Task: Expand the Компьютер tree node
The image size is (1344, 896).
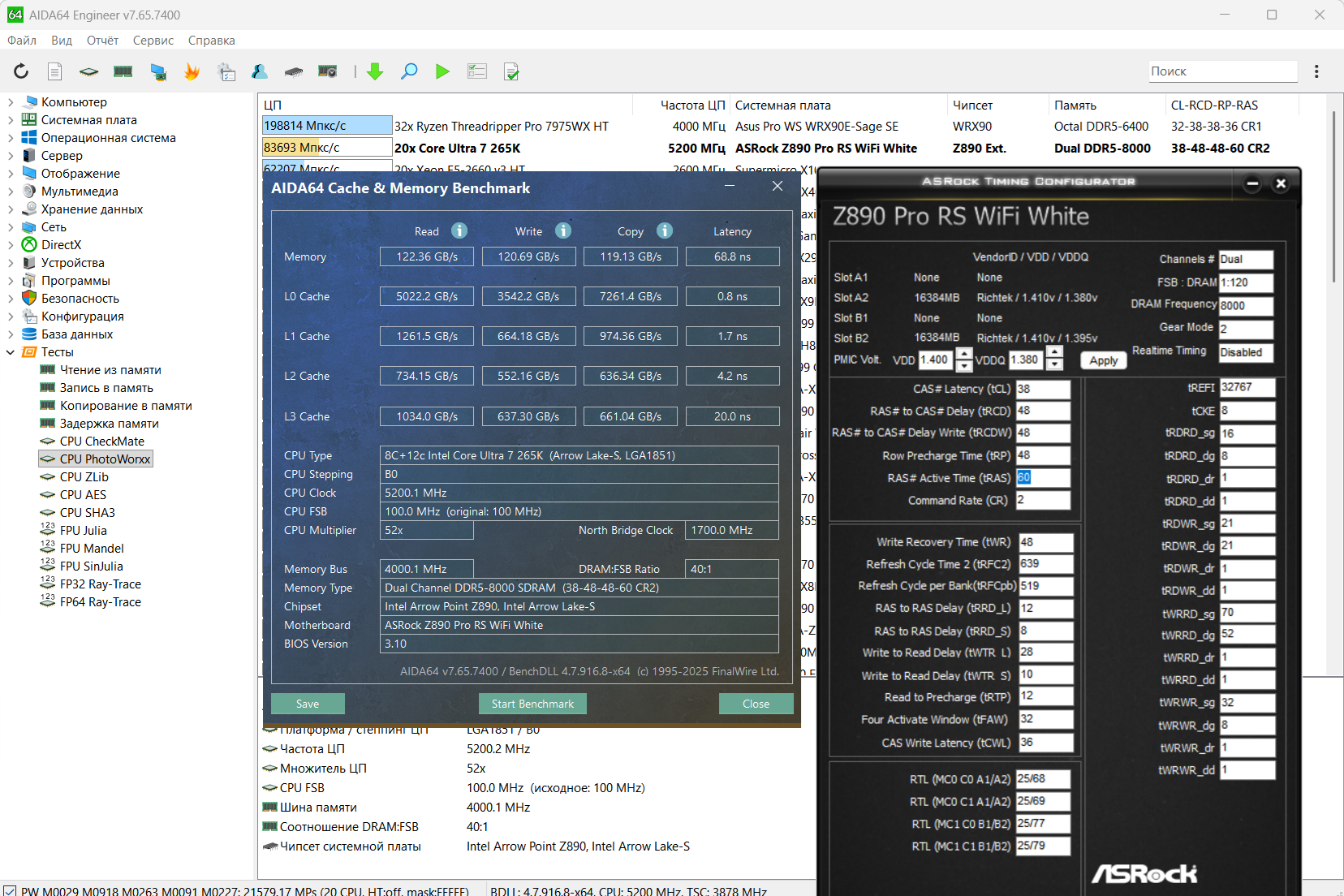Action: (x=11, y=102)
